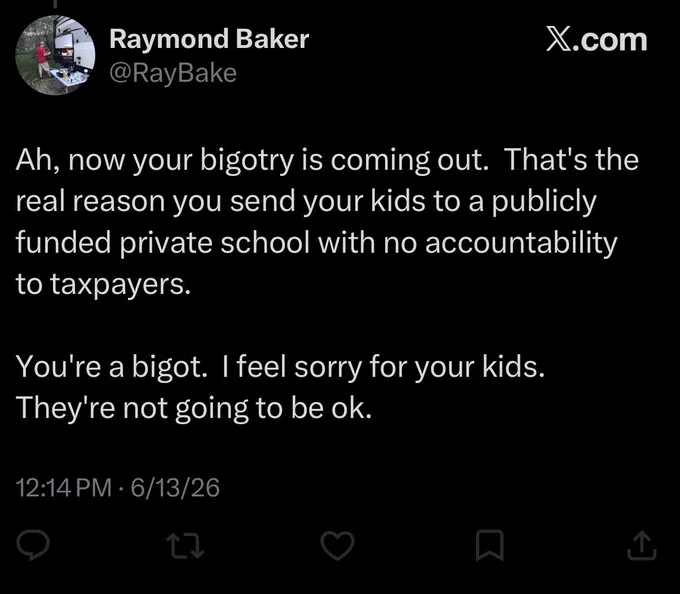Repost the tweet using the arrows icon

186,546
